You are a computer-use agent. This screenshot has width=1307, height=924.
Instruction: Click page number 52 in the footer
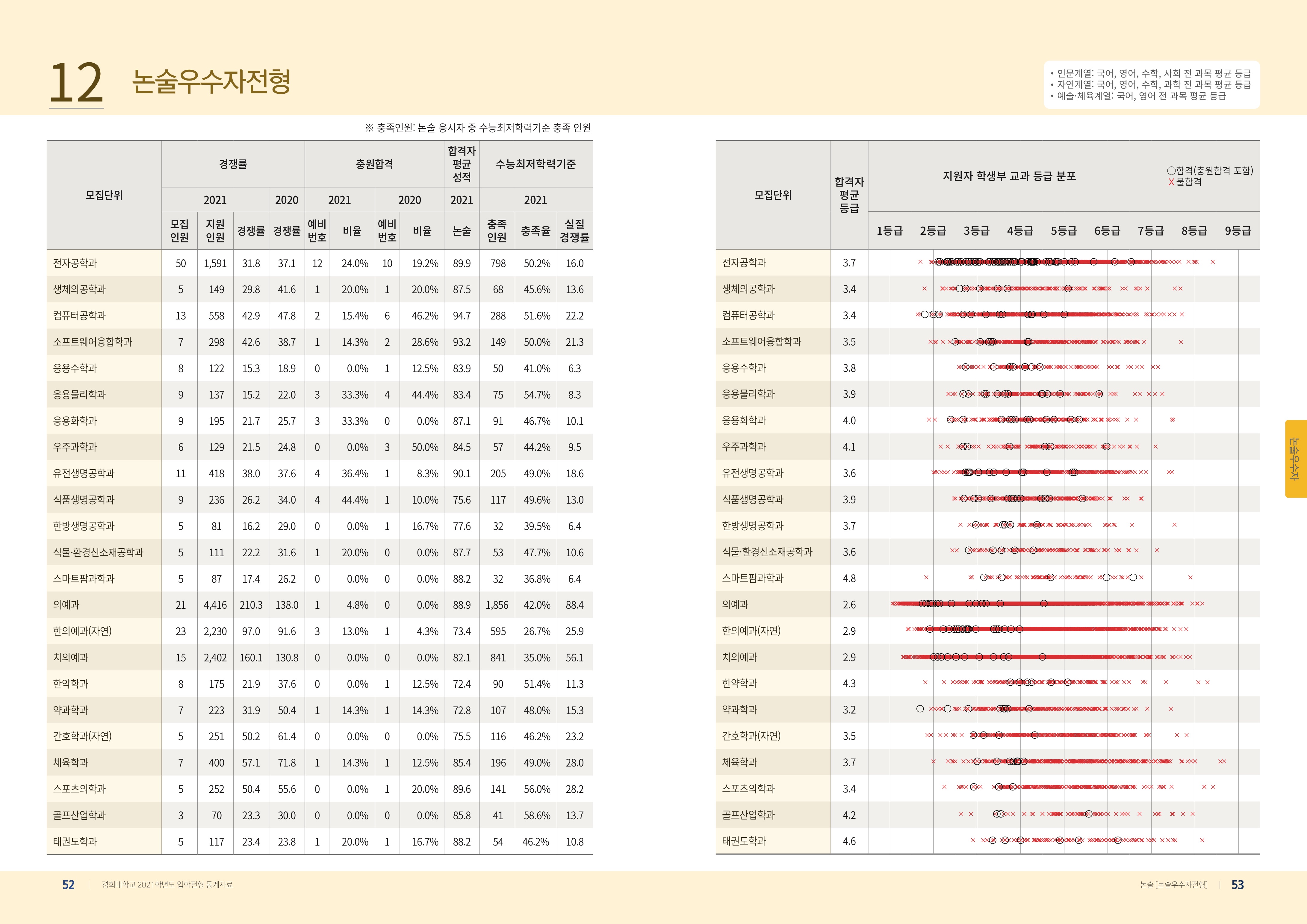click(x=68, y=885)
